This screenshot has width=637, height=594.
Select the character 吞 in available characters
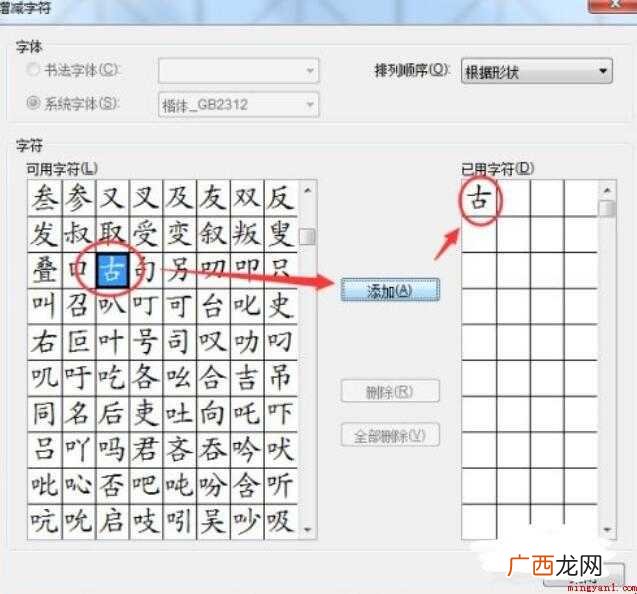(214, 450)
